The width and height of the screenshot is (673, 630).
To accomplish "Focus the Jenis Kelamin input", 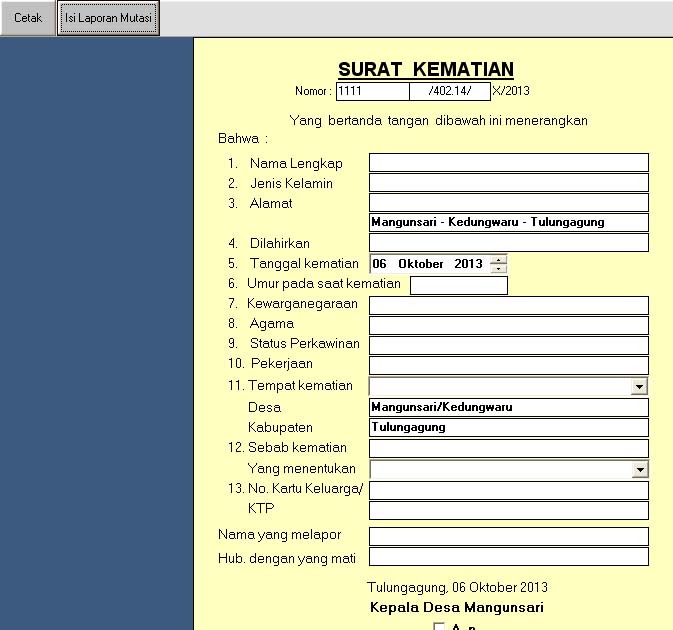I will [x=509, y=182].
